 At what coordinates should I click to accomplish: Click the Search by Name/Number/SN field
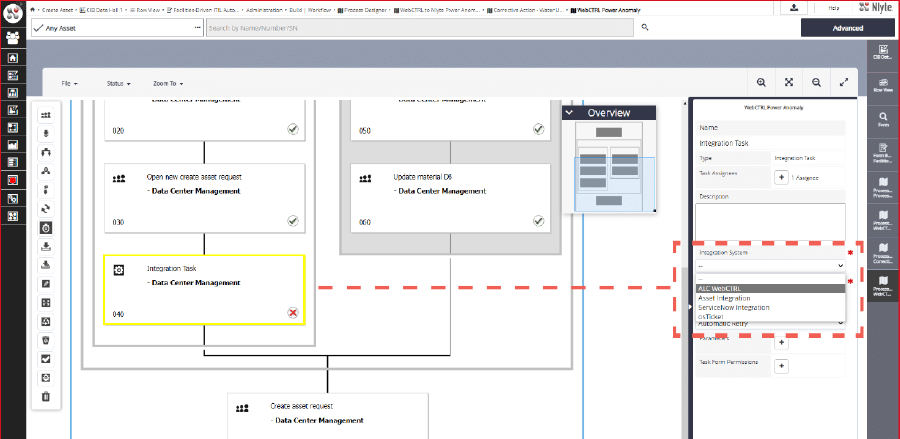tap(420, 28)
